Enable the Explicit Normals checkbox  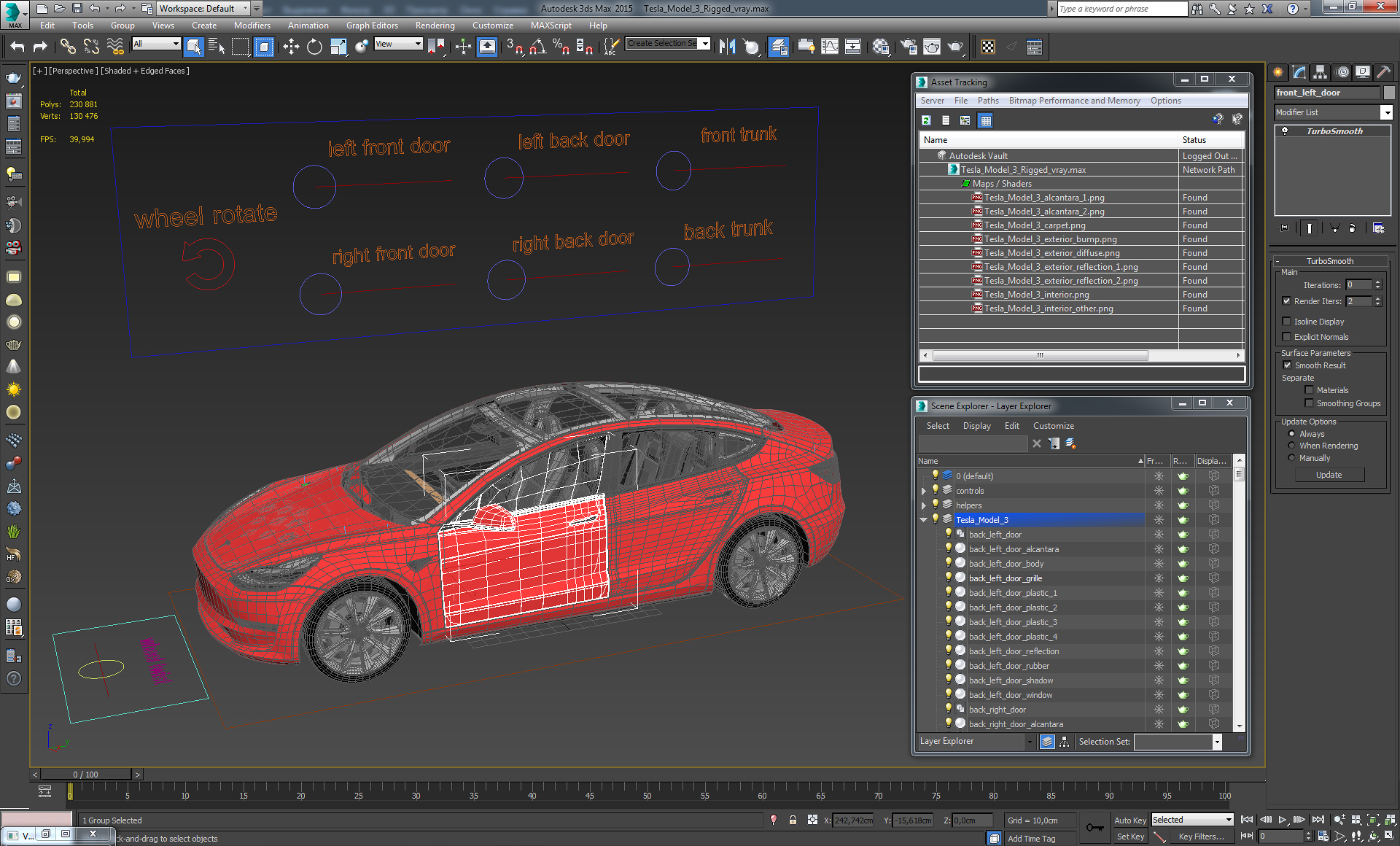click(x=1287, y=337)
